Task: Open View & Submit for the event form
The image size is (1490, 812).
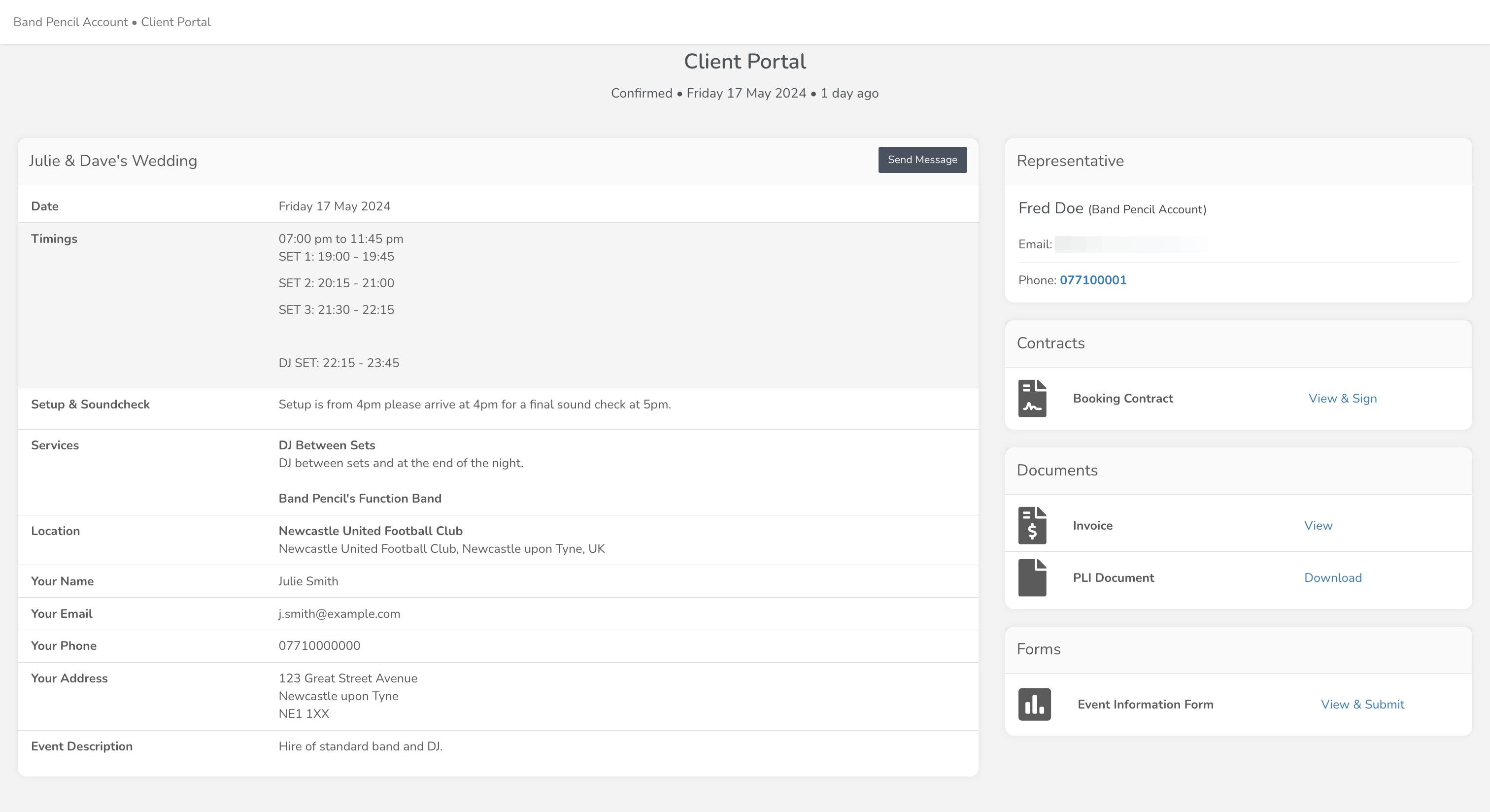Action: (1362, 705)
